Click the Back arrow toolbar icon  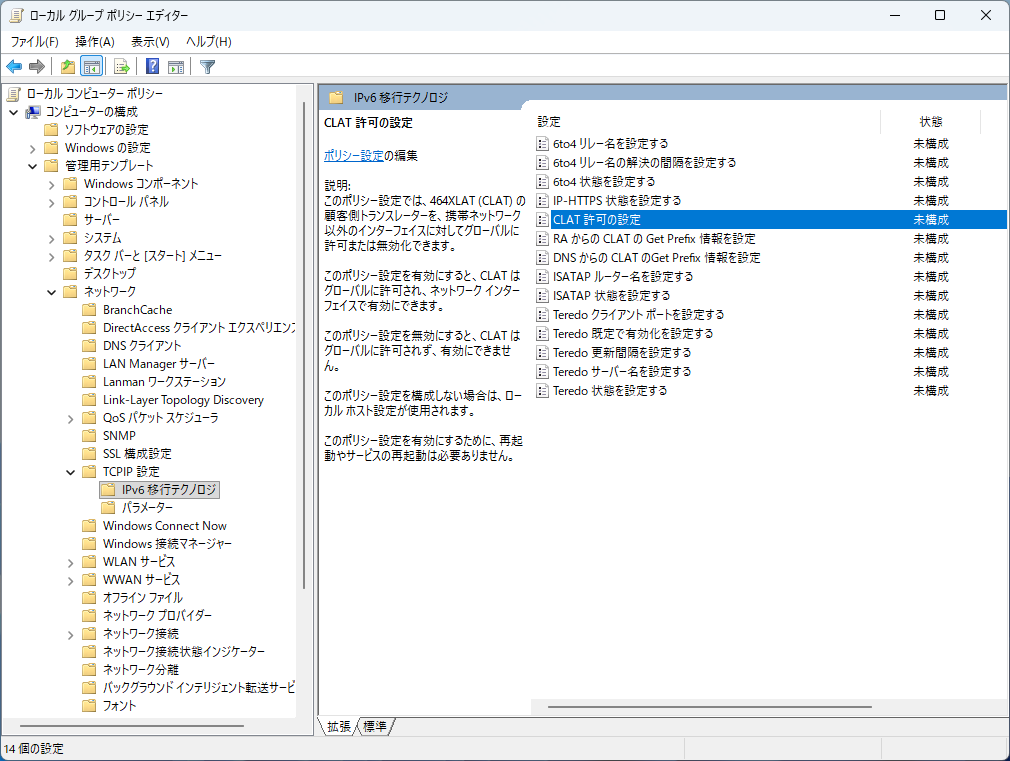(x=14, y=66)
